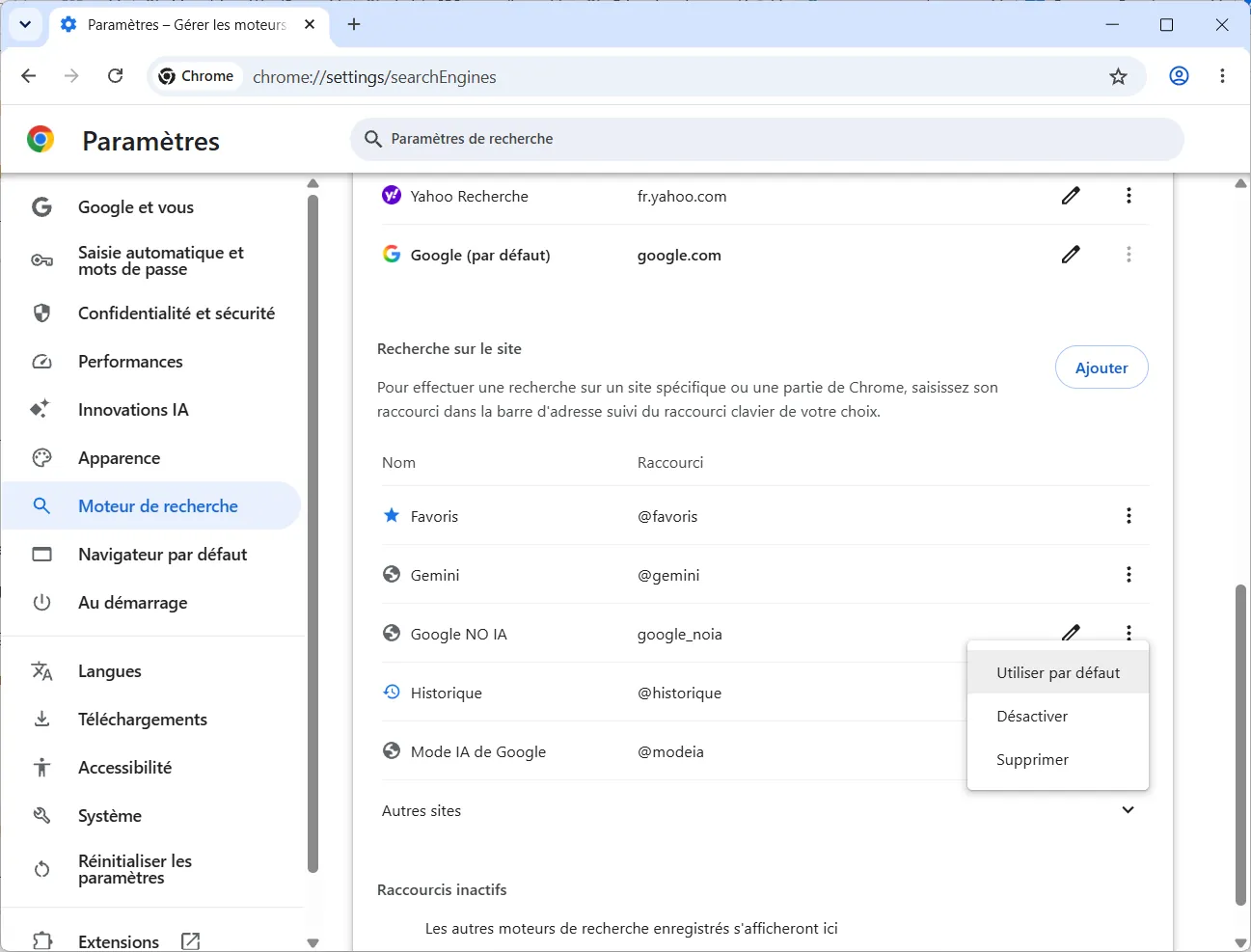Bookmark this page with the star icon
Image resolution: width=1251 pixels, height=952 pixels.
pyautogui.click(x=1118, y=76)
